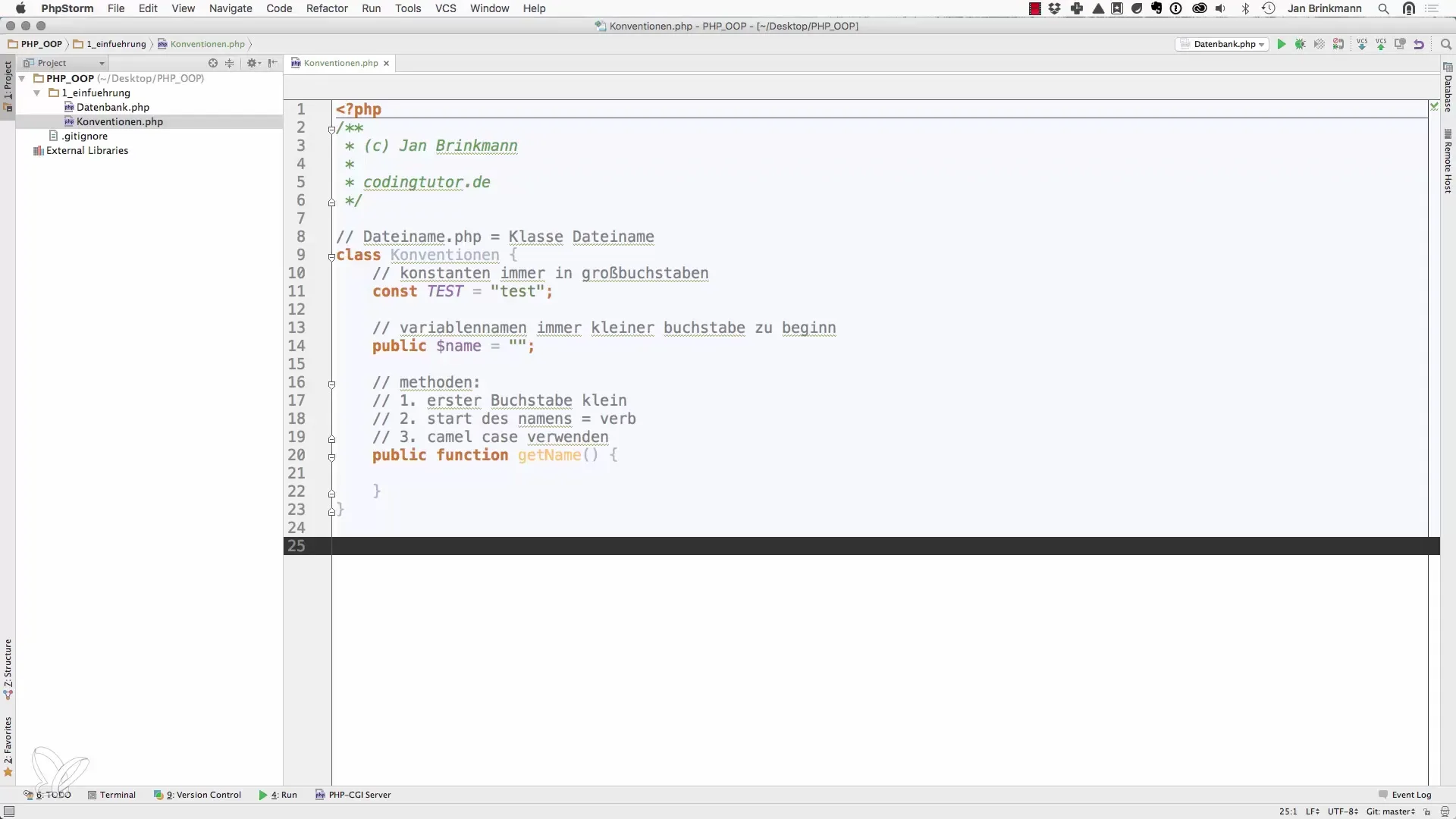Screen dimensions: 1456x819
Task: Click scroll from source target icon
Action: 213,63
